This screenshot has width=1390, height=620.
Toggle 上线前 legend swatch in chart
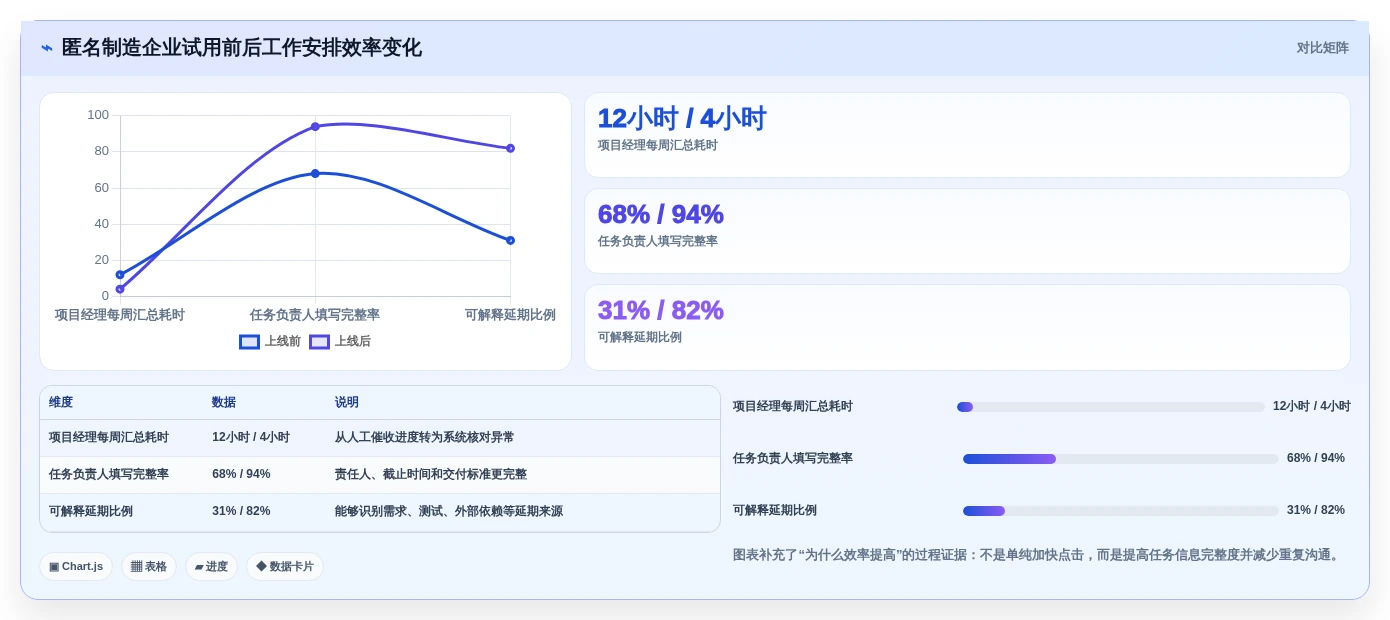[x=249, y=342]
